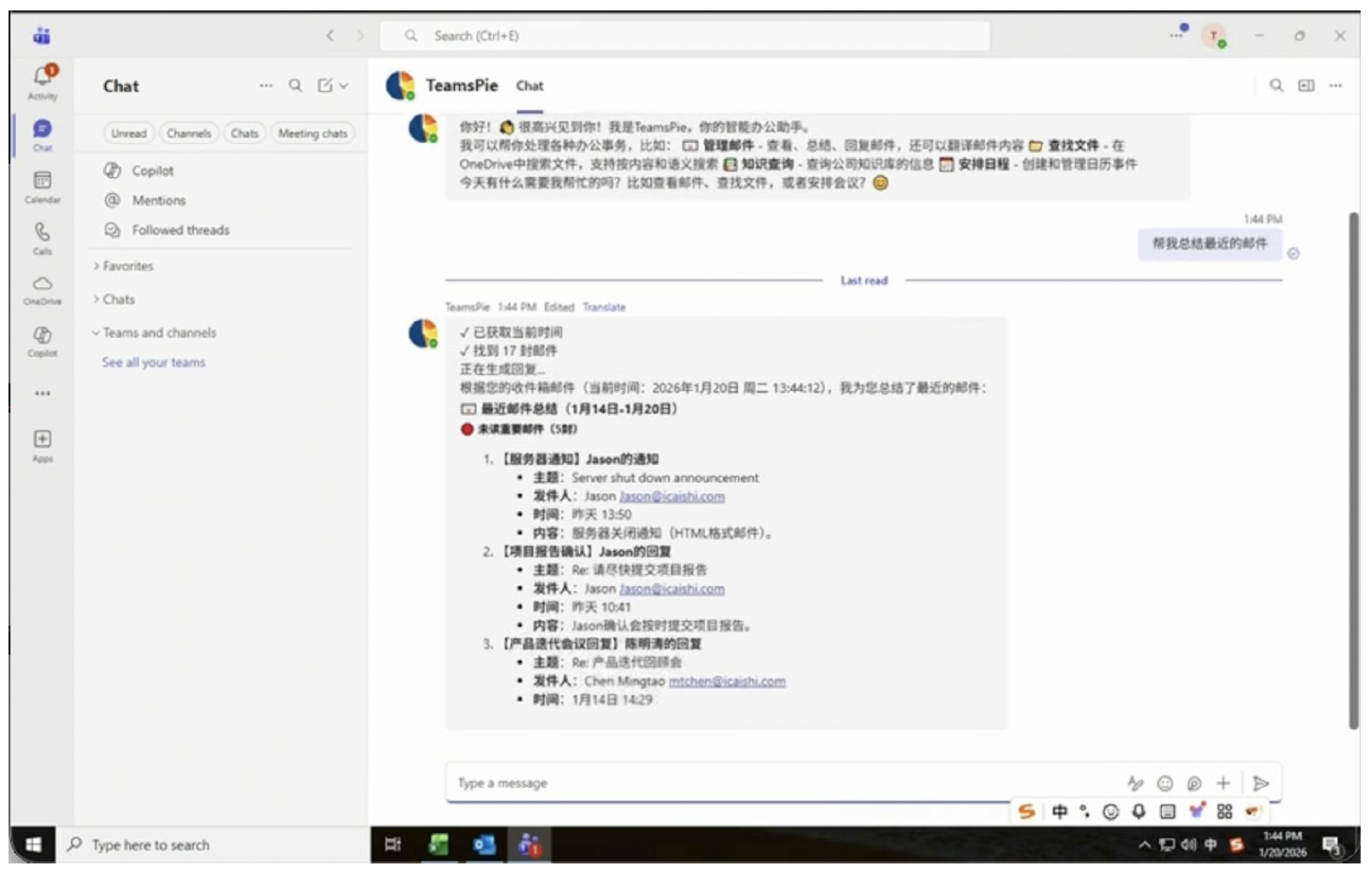
Task: Click the emoji icon in message box
Action: (1165, 783)
